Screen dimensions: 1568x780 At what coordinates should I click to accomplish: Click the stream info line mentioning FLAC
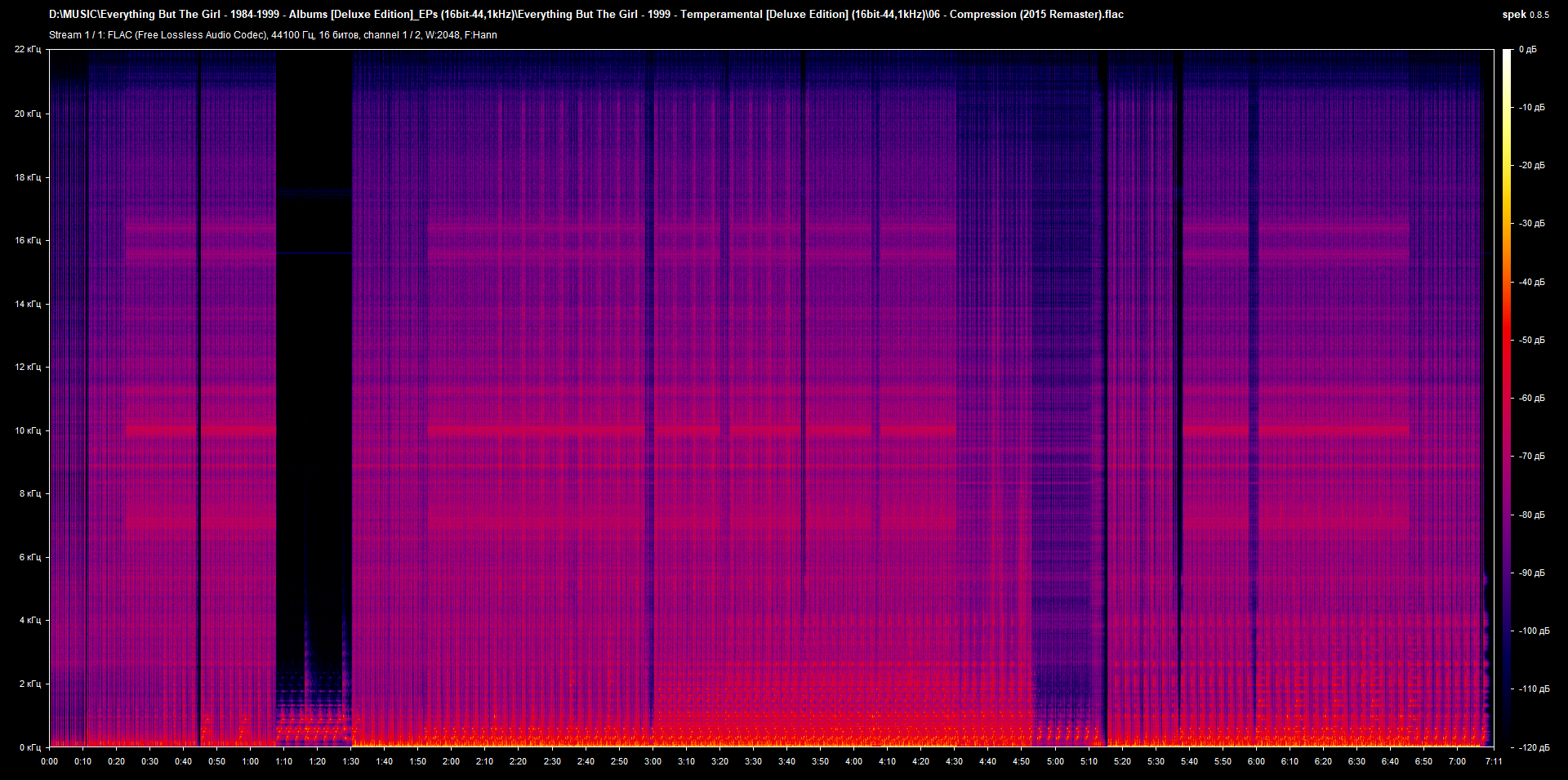click(x=273, y=35)
